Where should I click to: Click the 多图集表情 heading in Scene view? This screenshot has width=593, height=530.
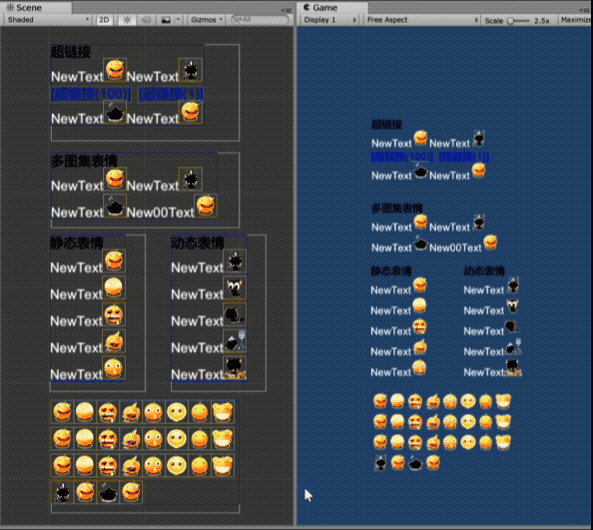pos(84,161)
